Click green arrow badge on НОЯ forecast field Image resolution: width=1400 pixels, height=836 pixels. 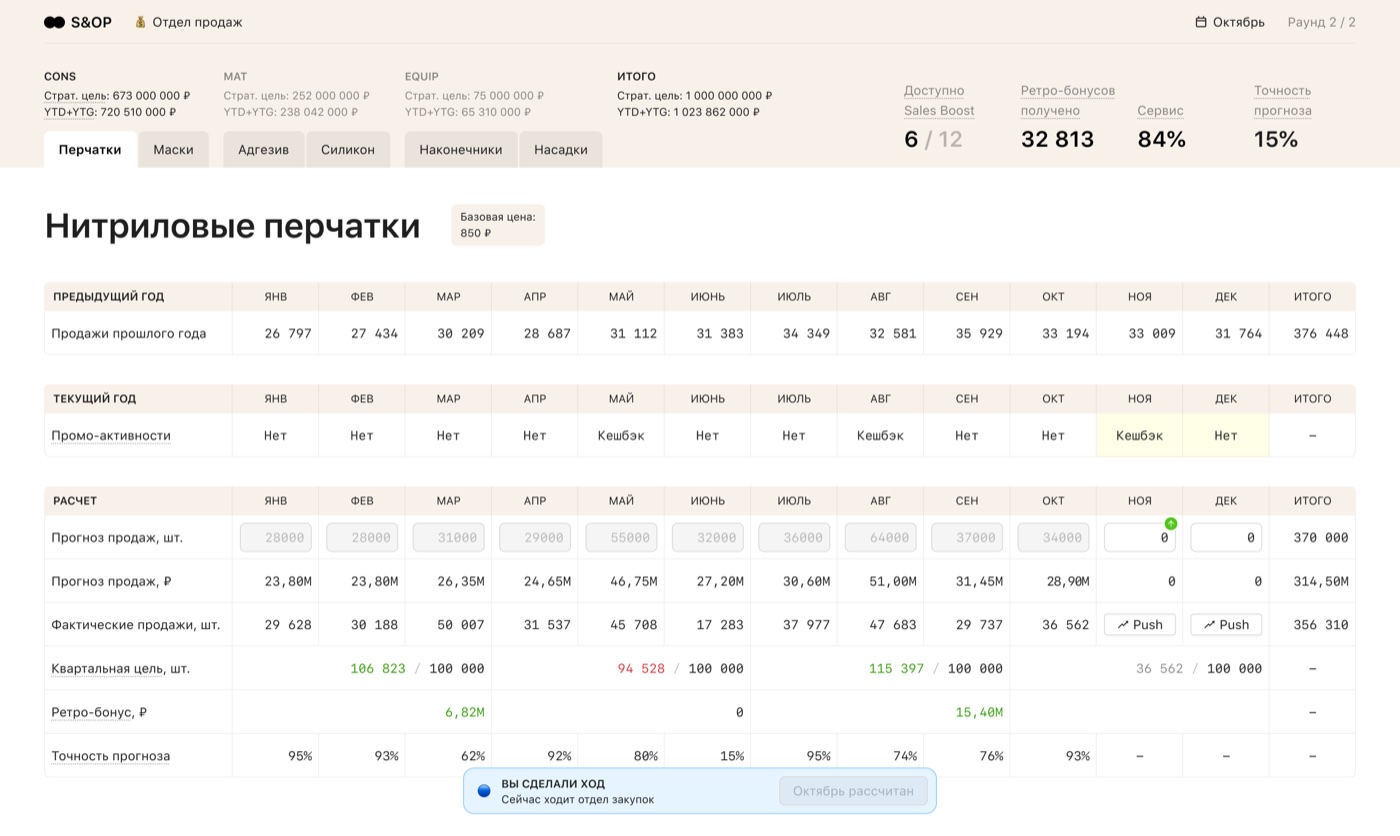point(1171,524)
